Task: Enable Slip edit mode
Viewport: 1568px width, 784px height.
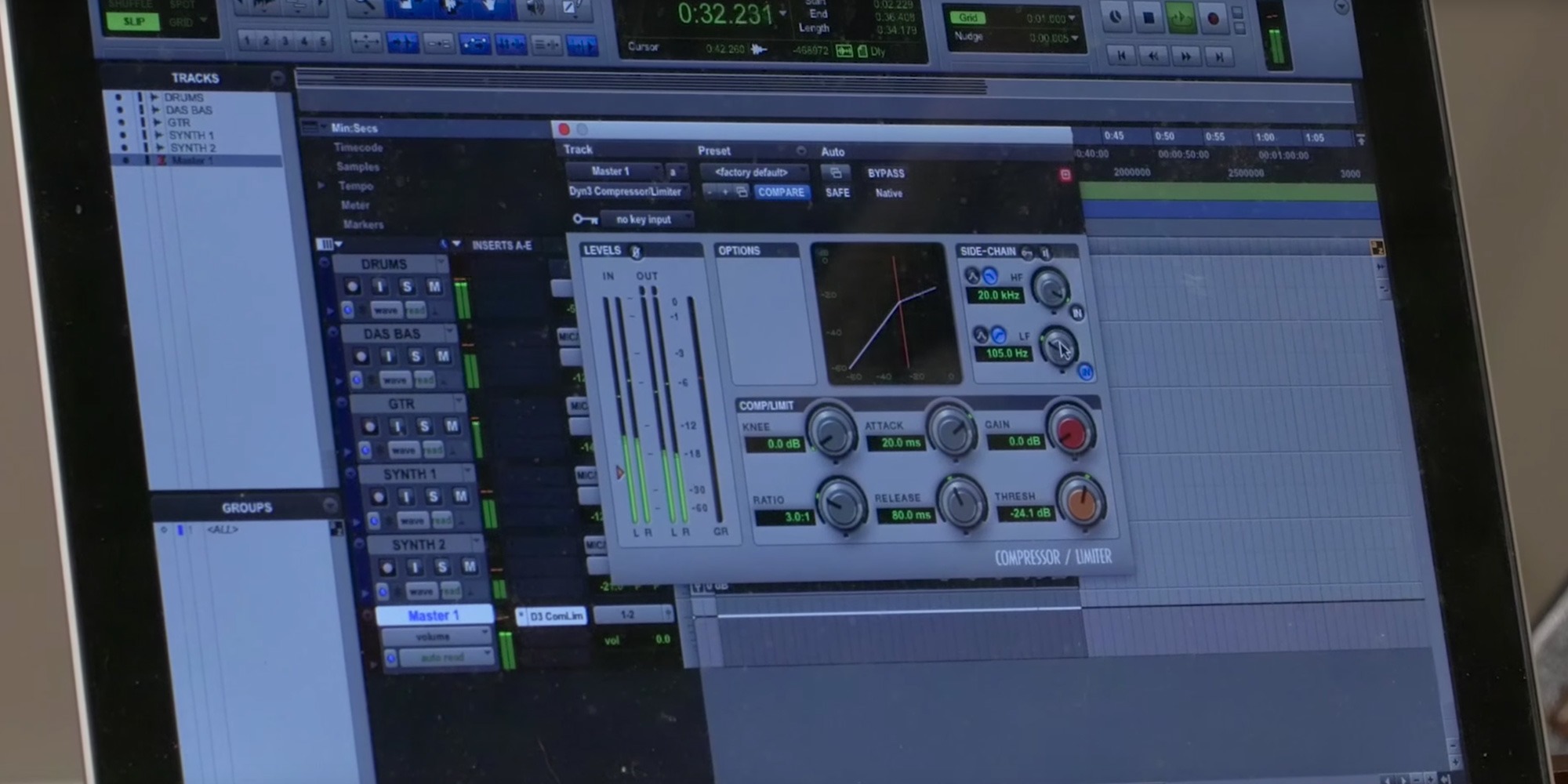Action: tap(134, 21)
